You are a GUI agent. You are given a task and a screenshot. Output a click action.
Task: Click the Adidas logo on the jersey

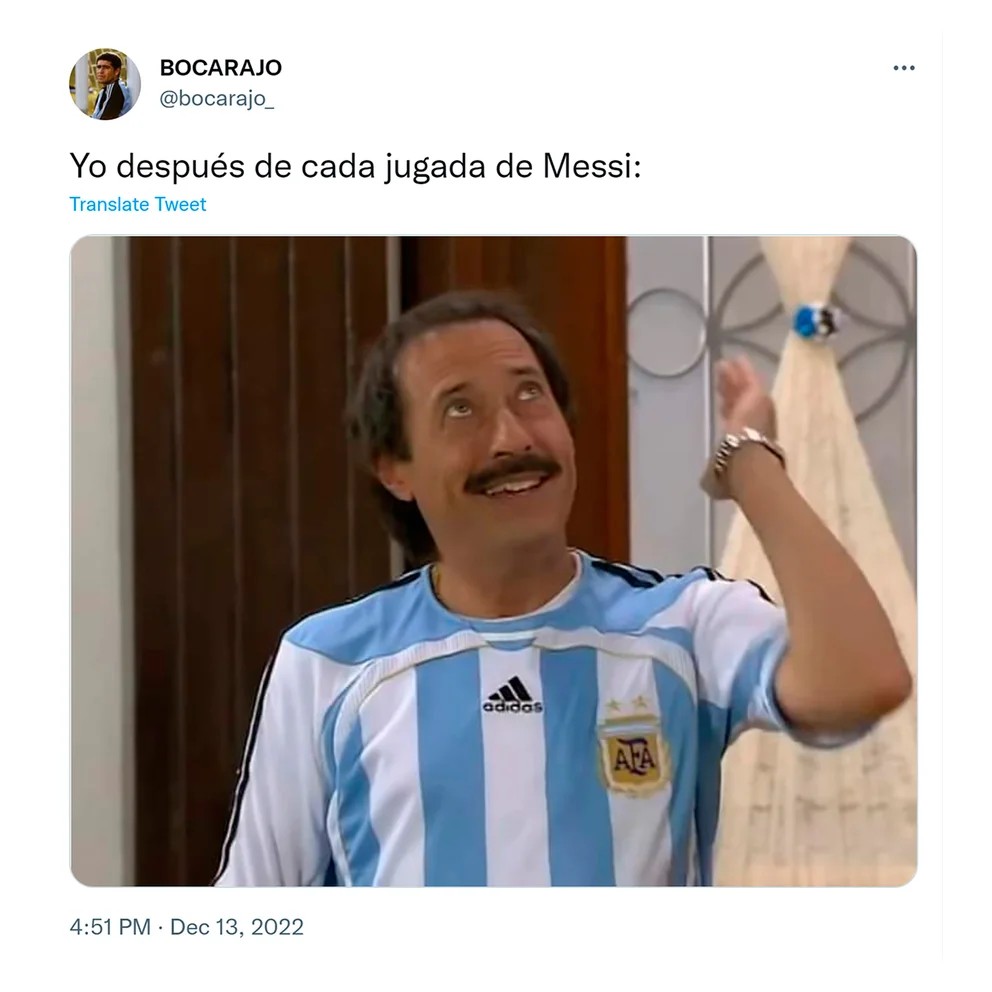(x=512, y=695)
